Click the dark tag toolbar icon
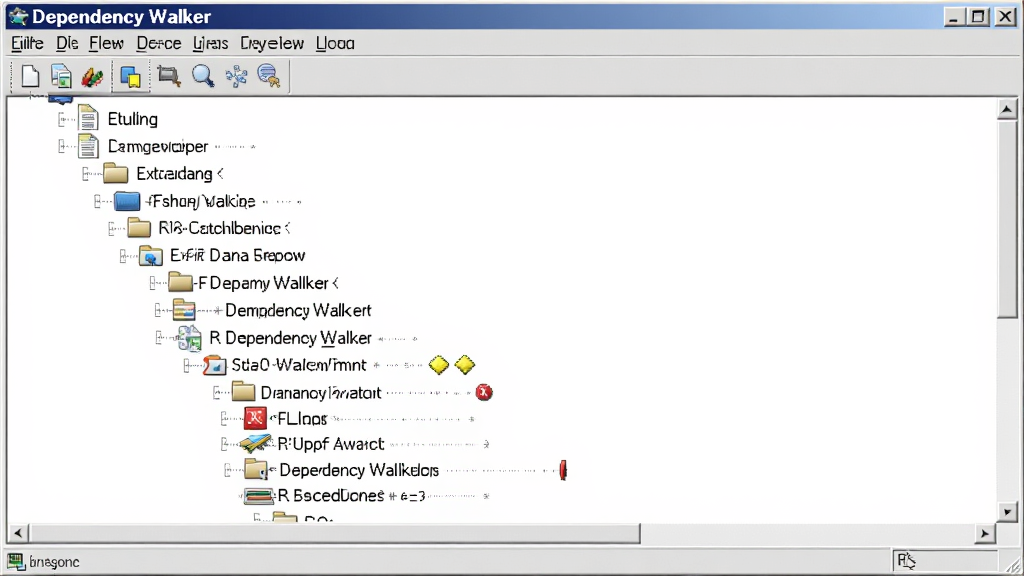The height and width of the screenshot is (576, 1024). tap(168, 76)
